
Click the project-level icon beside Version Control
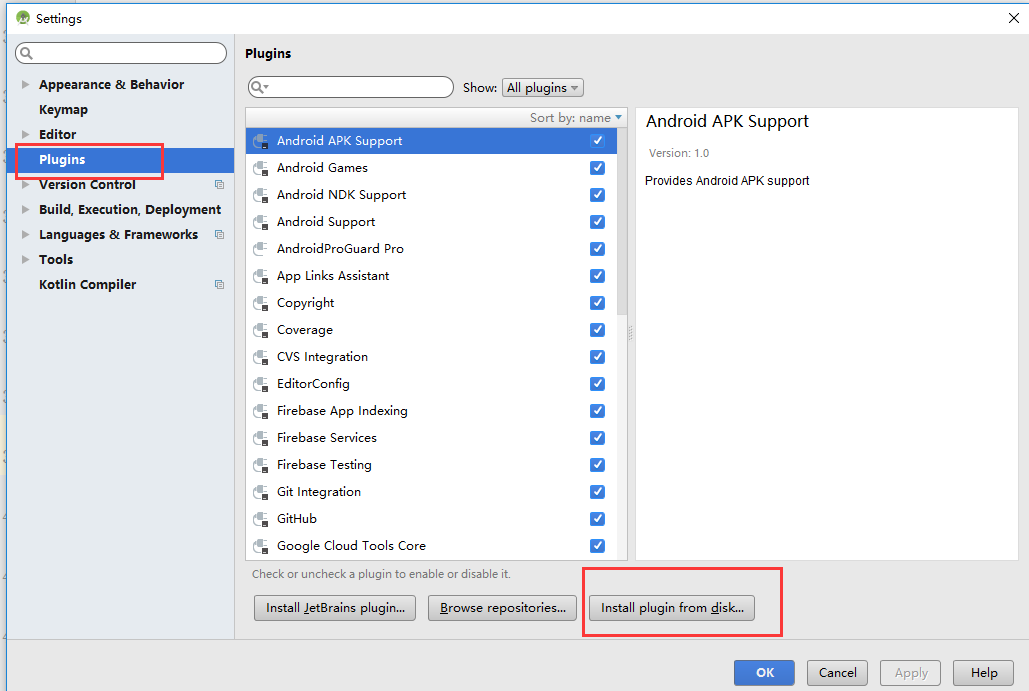(x=219, y=184)
